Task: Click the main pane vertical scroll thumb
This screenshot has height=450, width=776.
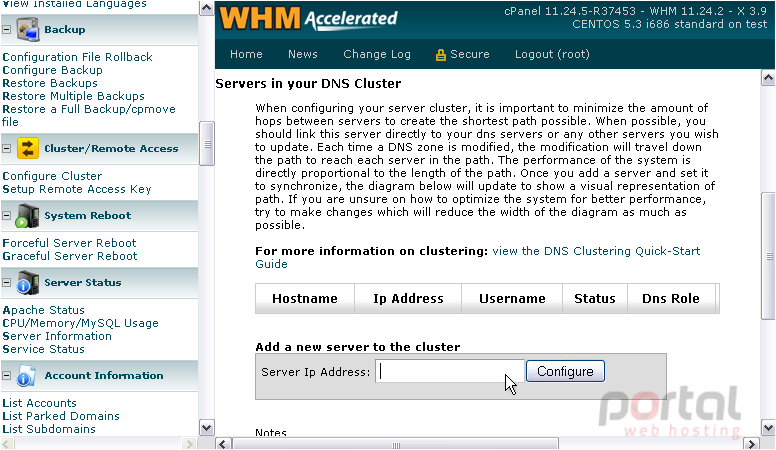Action: (x=768, y=256)
